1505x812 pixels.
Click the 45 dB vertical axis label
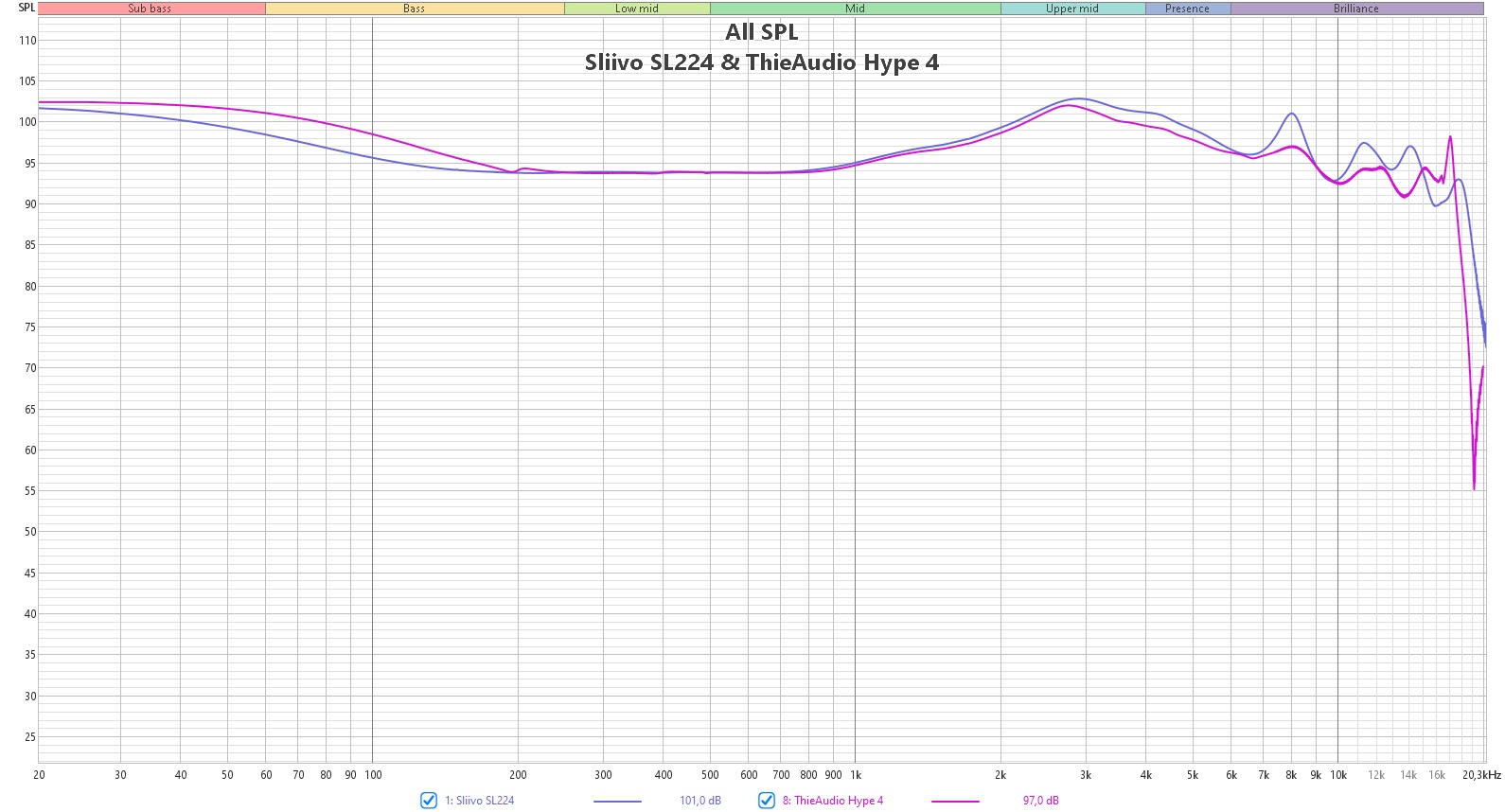30,574
